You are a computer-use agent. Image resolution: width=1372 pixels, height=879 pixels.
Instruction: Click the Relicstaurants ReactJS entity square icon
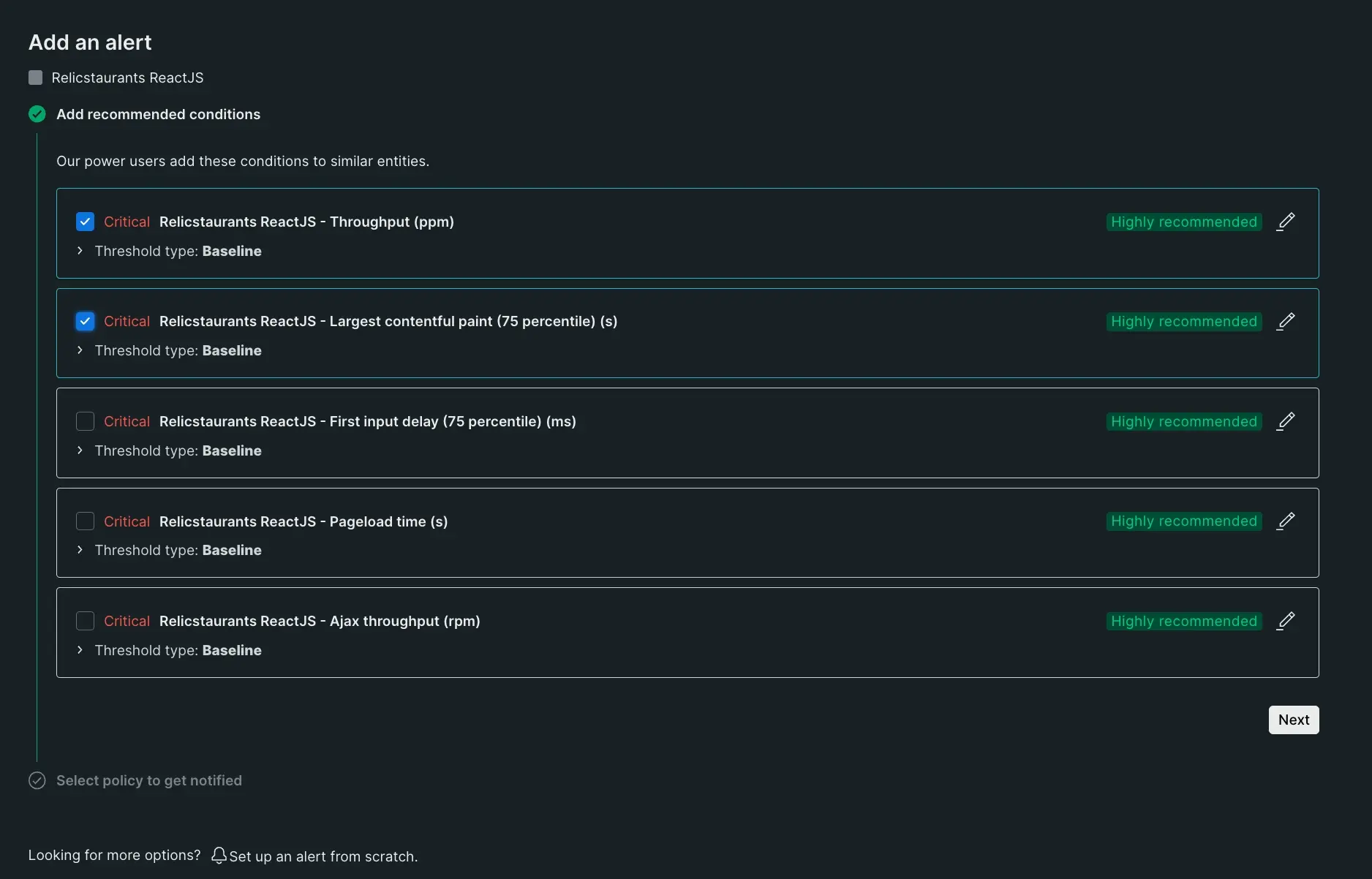[x=35, y=78]
